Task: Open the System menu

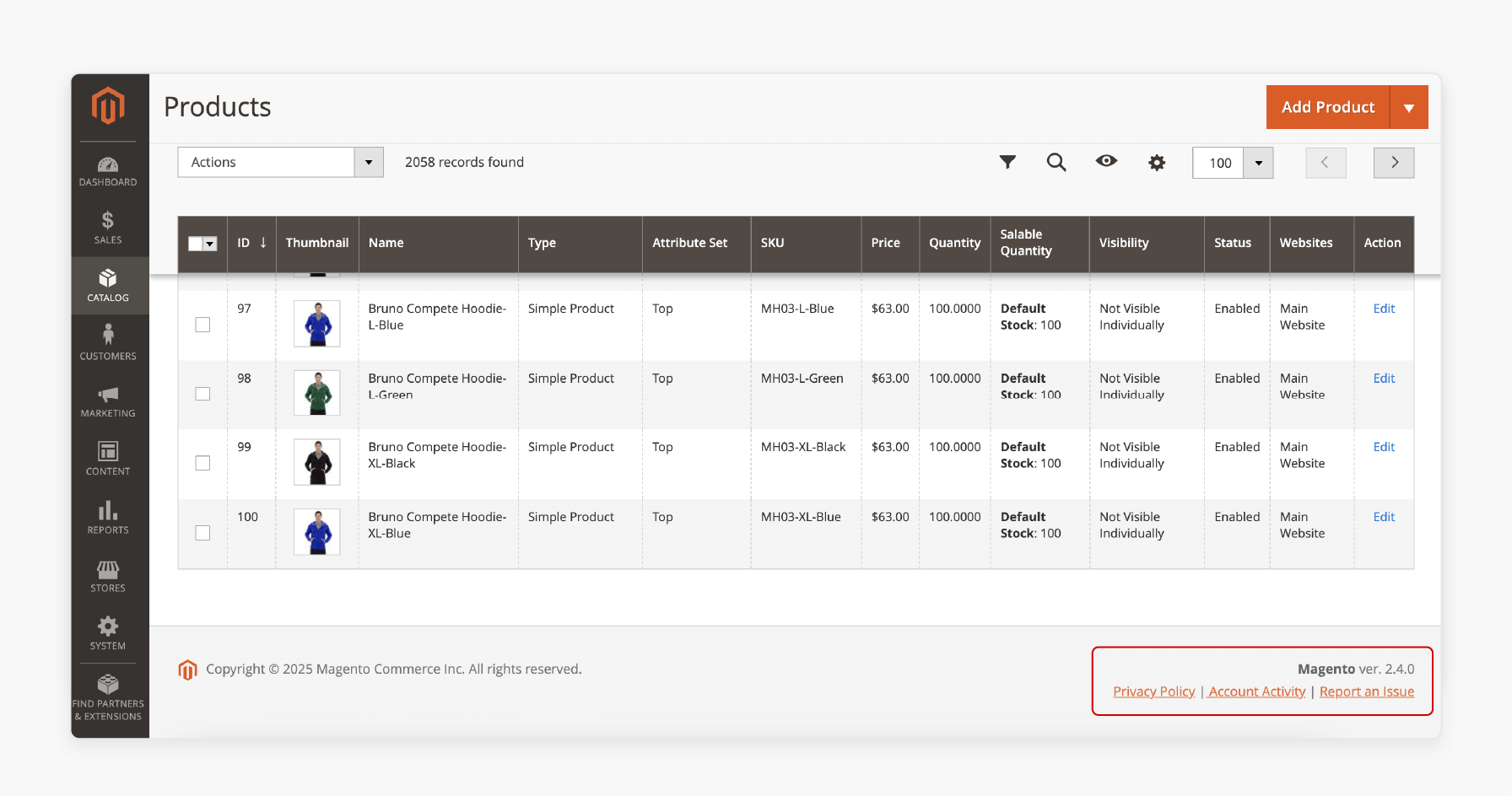Action: click(x=108, y=633)
